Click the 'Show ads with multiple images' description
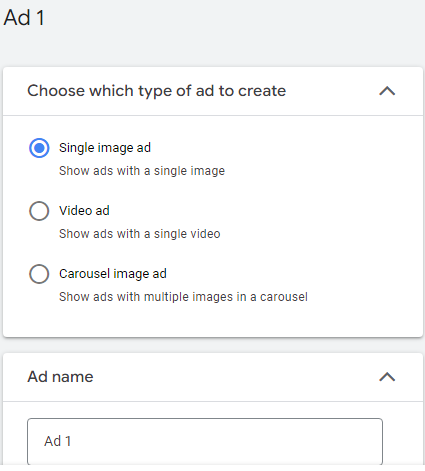This screenshot has height=471, width=425. pos(183,297)
